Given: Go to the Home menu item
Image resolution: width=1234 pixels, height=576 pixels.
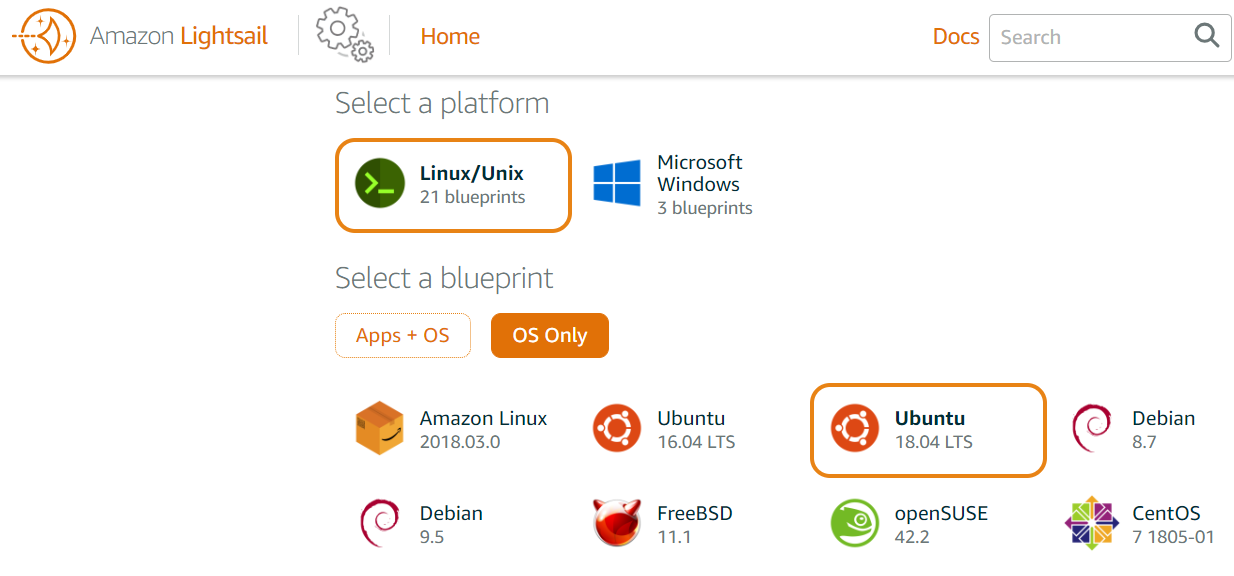Looking at the screenshot, I should point(450,36).
